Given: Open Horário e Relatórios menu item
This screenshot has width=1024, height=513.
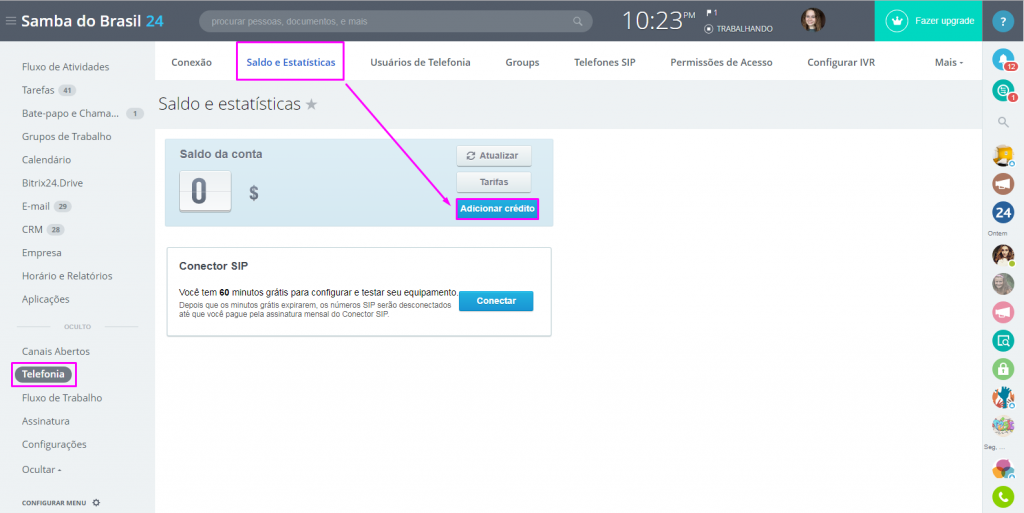Looking at the screenshot, I should [67, 276].
